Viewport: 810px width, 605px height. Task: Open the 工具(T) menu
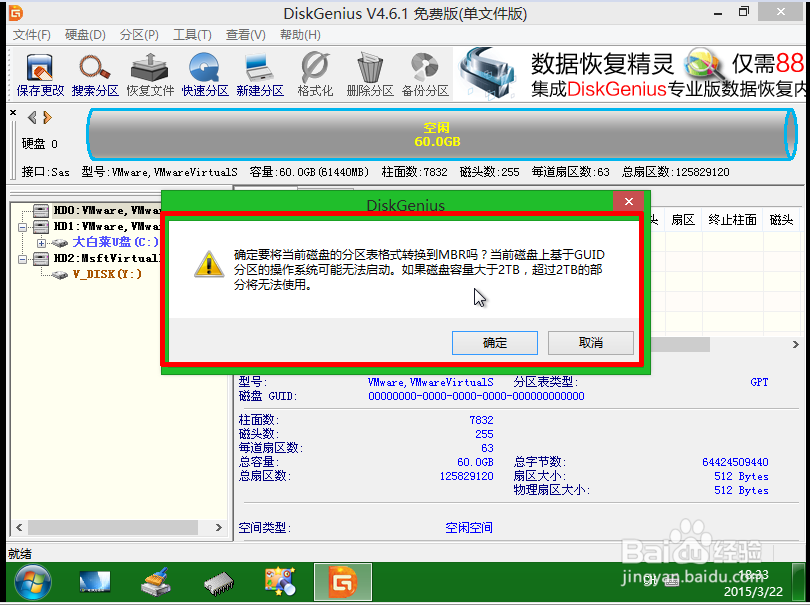(192, 35)
